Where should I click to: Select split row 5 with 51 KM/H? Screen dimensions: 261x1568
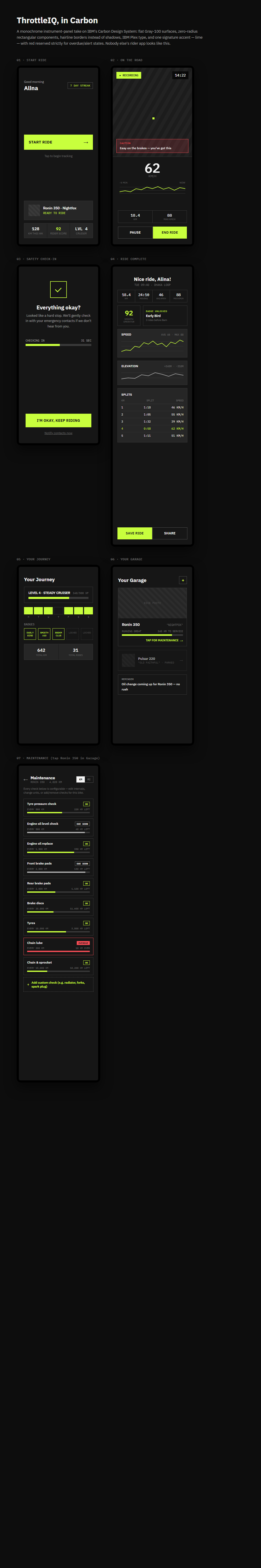tap(152, 436)
